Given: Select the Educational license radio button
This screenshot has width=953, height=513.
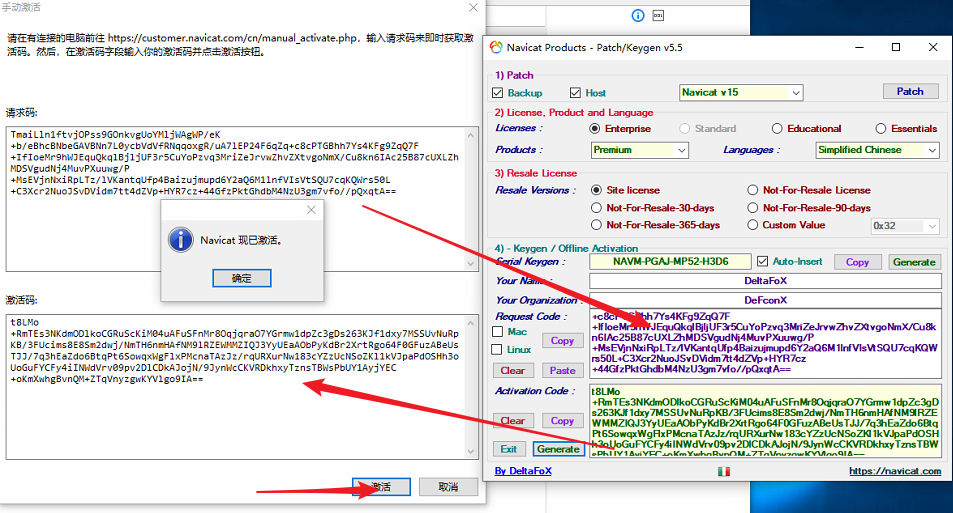Looking at the screenshot, I should [x=777, y=128].
